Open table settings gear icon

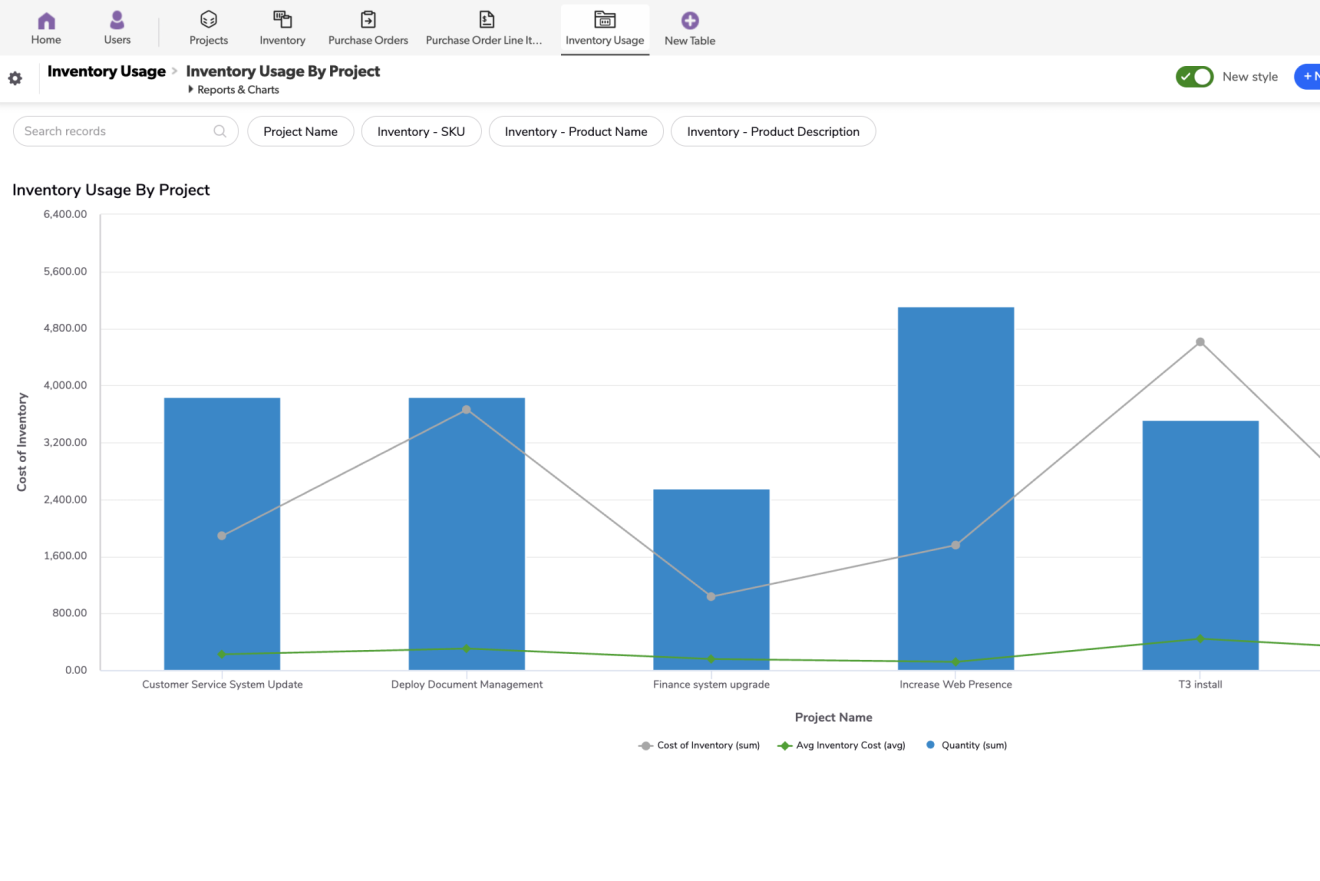pyautogui.click(x=15, y=78)
